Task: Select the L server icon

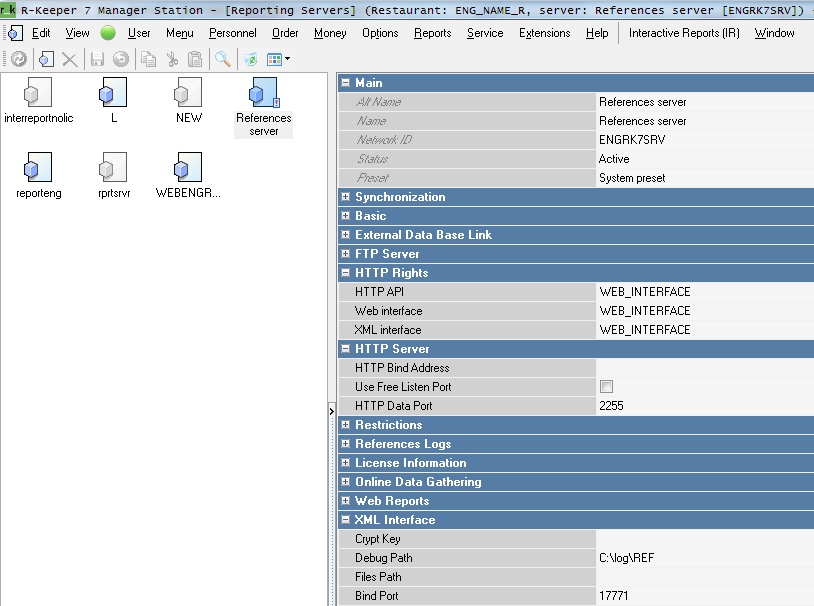Action: (114, 101)
